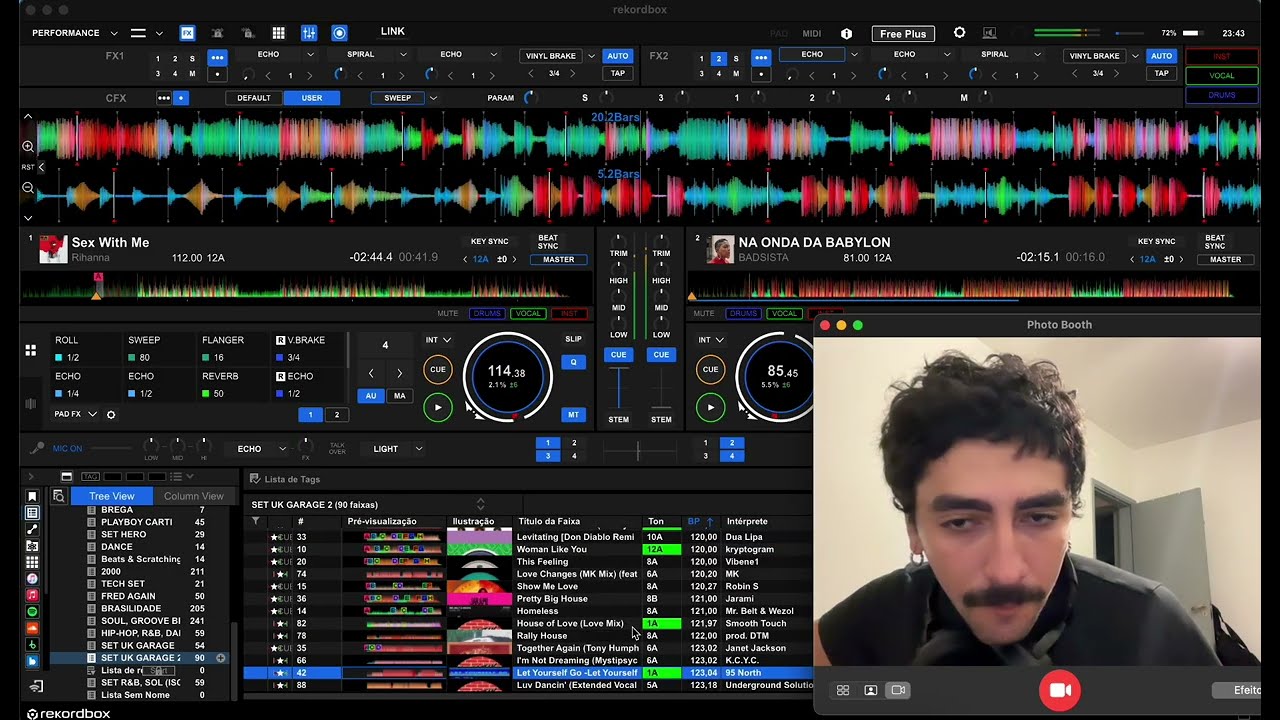1280x720 pixels.
Task: Toggle deck 1 headphone CUE in mixer
Action: click(618, 355)
